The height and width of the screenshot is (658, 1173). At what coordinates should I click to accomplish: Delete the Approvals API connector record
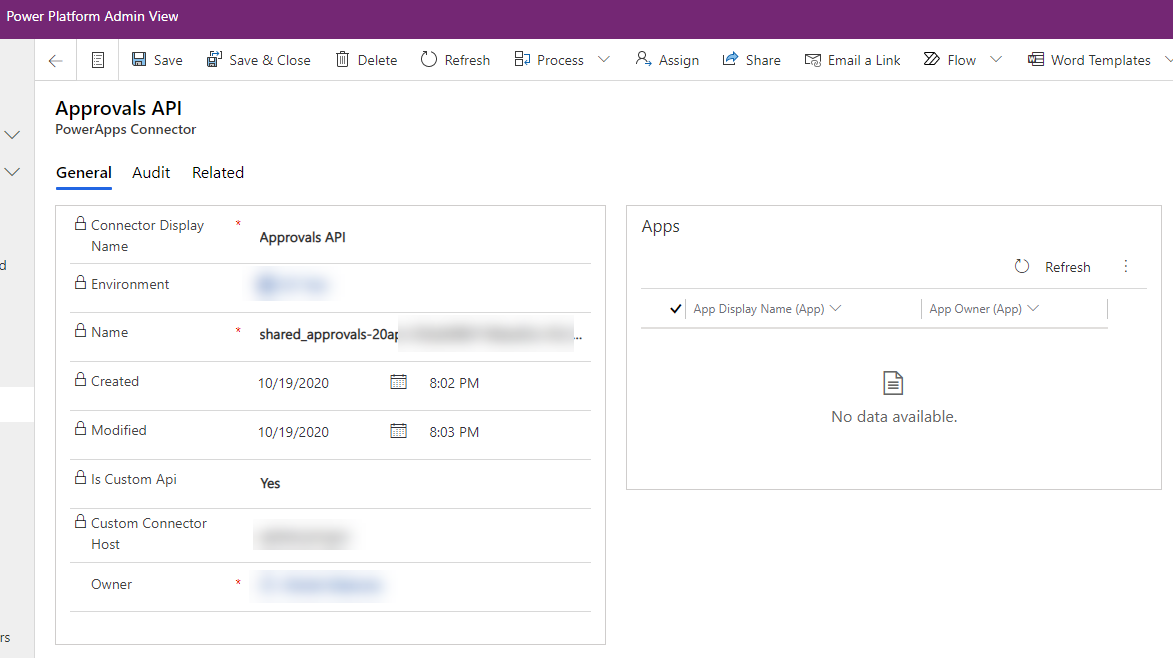pos(366,59)
